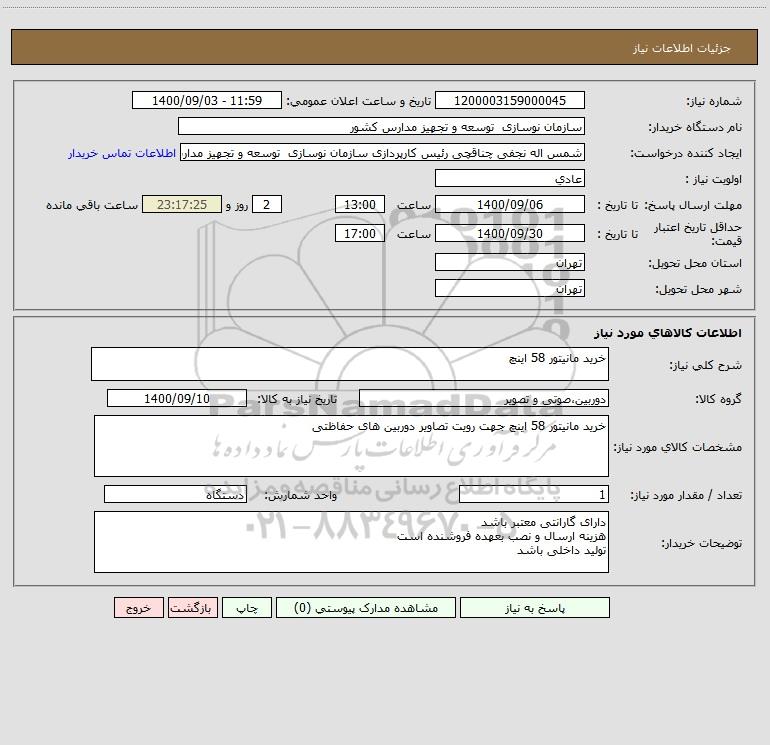Click the 'پاسخ به نیاز' button
The image size is (770, 745).
coord(535,608)
